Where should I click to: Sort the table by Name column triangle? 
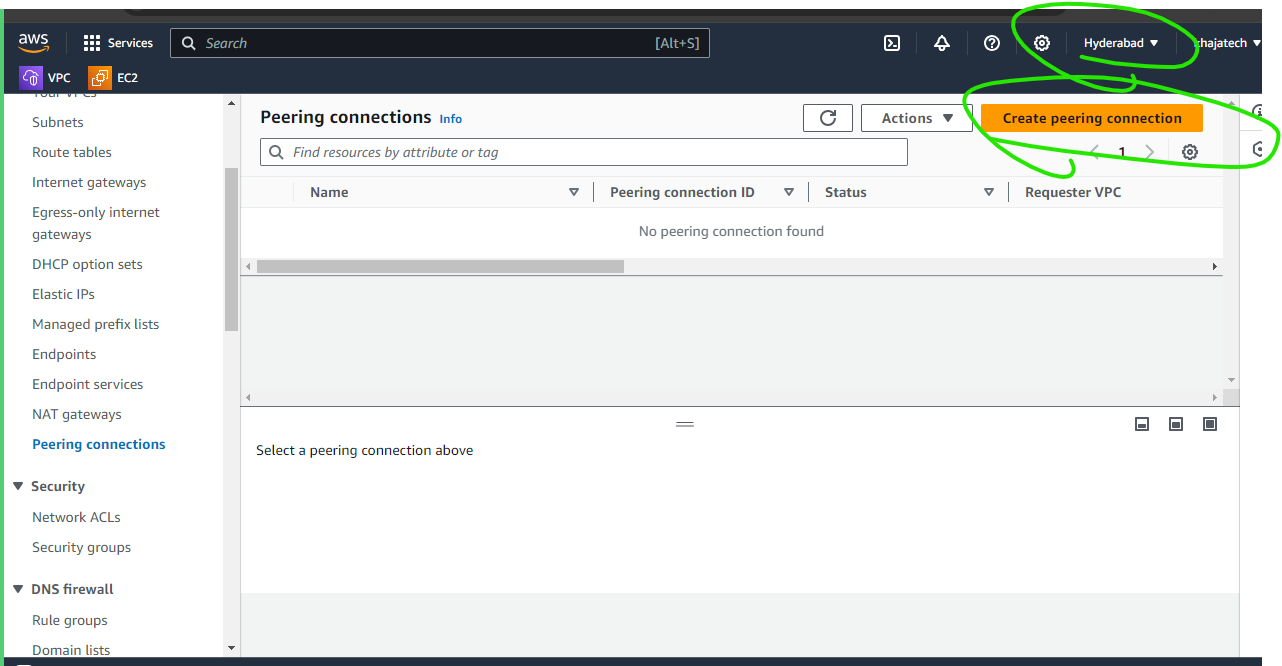pos(574,192)
